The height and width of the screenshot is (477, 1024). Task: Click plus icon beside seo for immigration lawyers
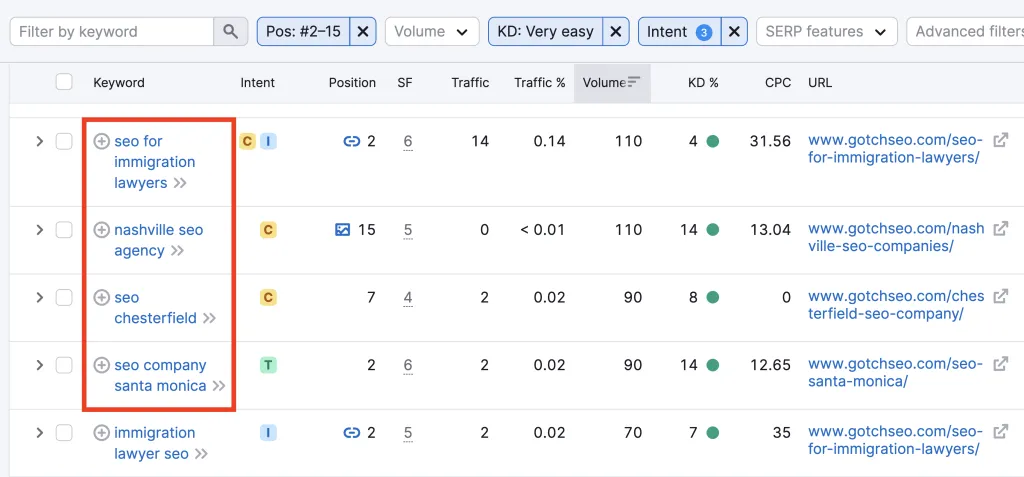tap(101, 141)
